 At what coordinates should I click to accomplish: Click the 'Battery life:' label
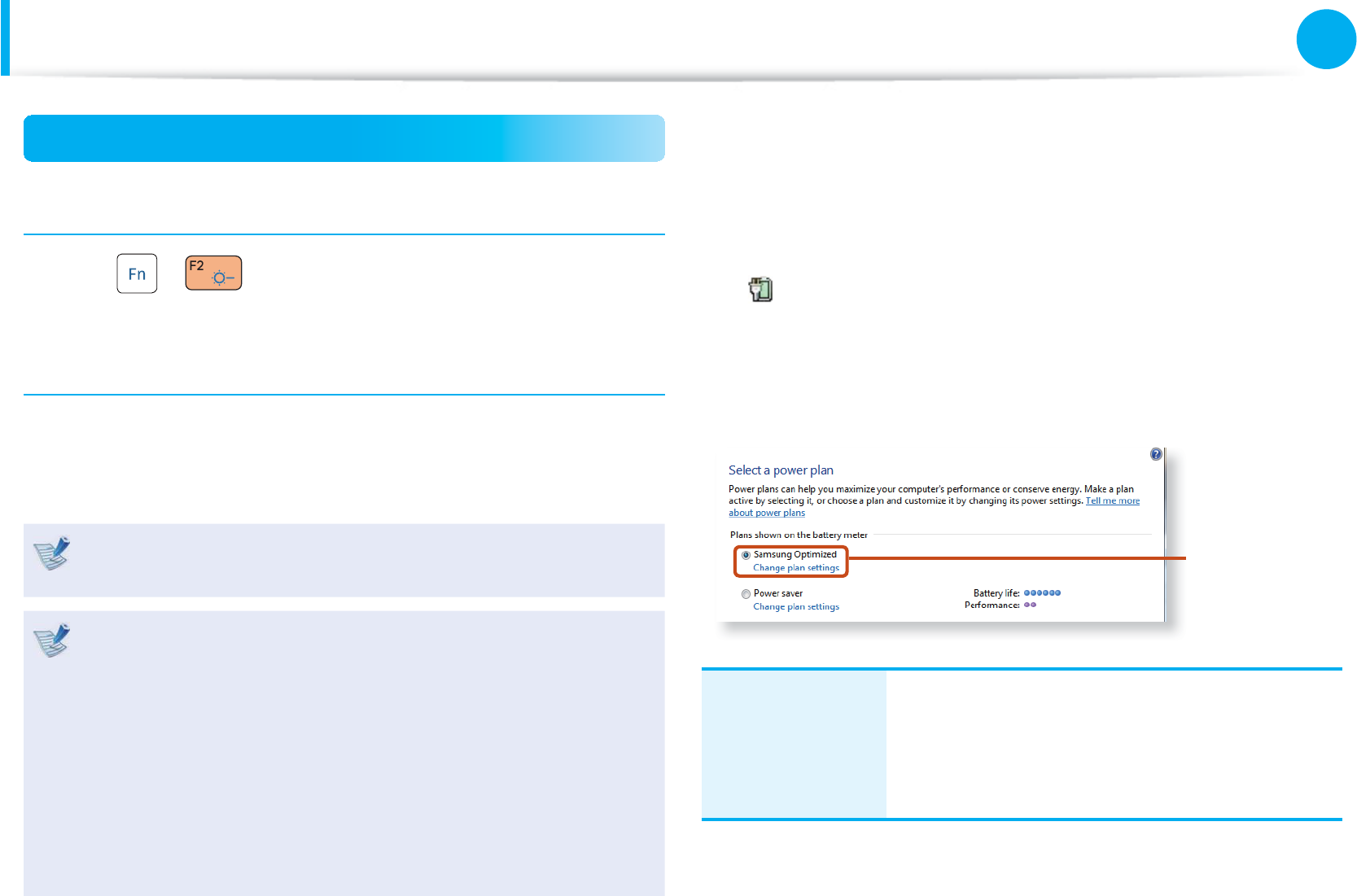point(996,593)
